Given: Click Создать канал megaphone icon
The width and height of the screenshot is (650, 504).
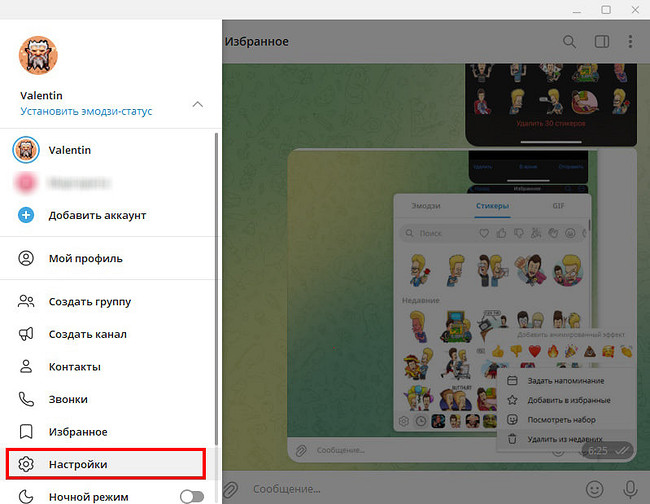Looking at the screenshot, I should [x=26, y=334].
